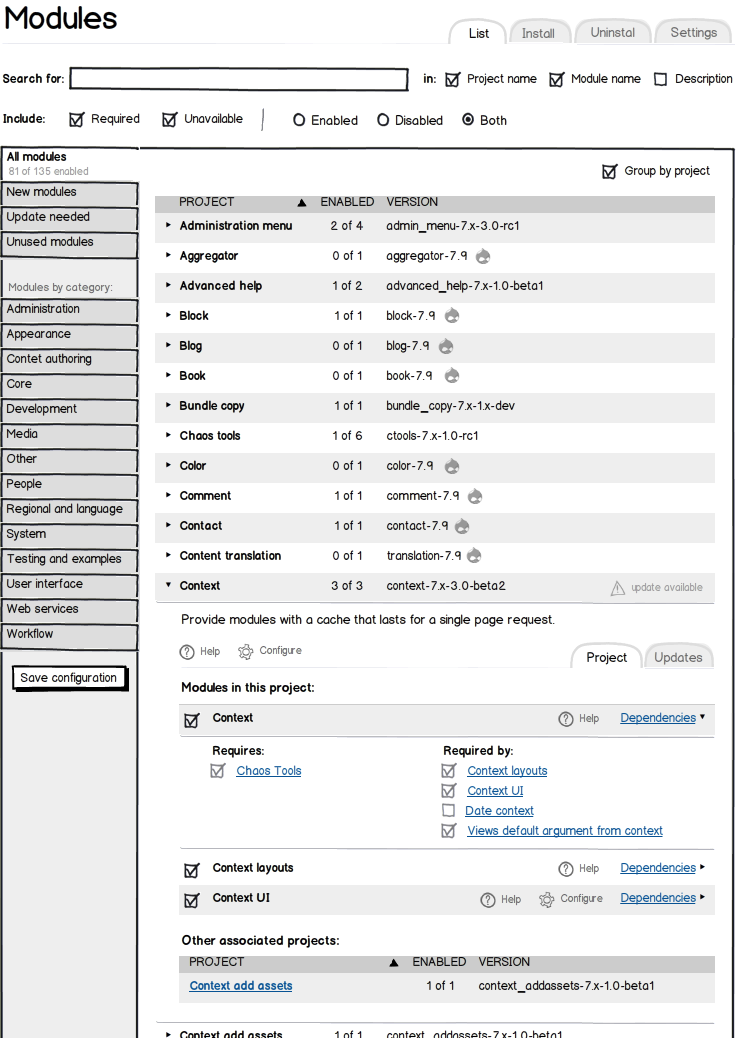Open the Views default argument from context link
Screen dimensions: 736x1062
(x=565, y=831)
